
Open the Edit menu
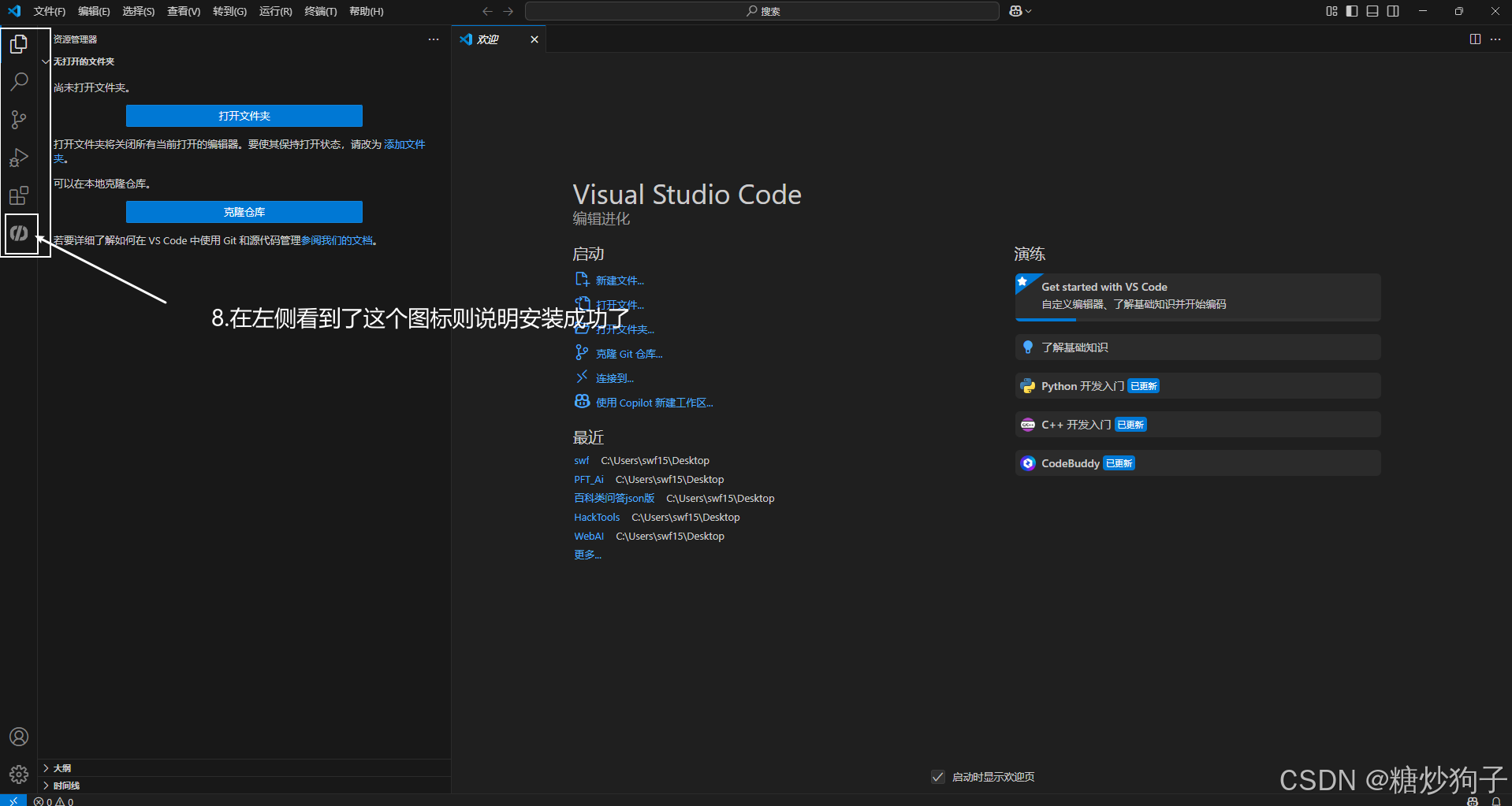pos(94,11)
